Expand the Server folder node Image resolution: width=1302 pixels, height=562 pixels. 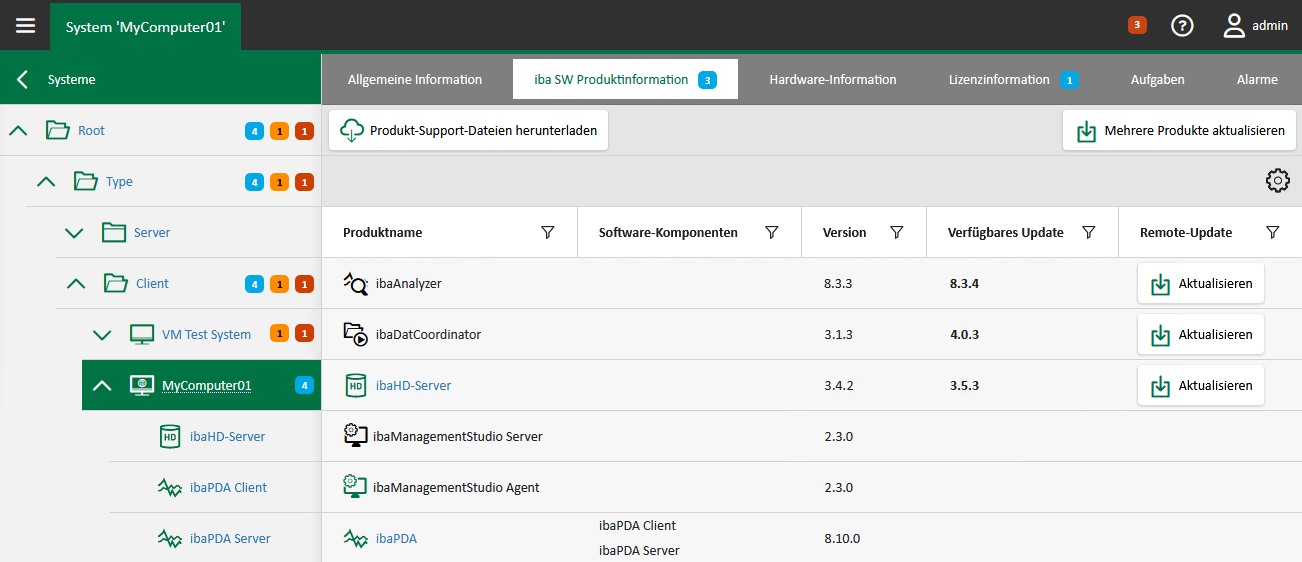pos(74,233)
